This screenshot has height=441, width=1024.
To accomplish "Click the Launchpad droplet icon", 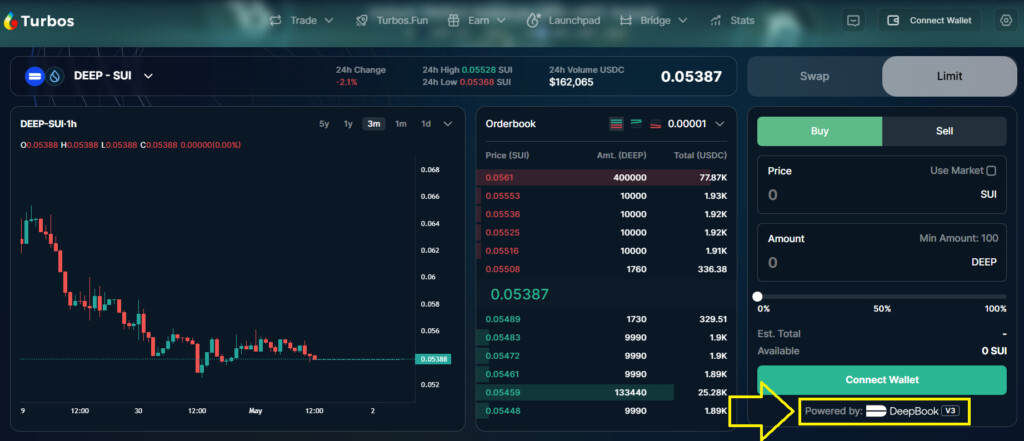I will tap(534, 20).
